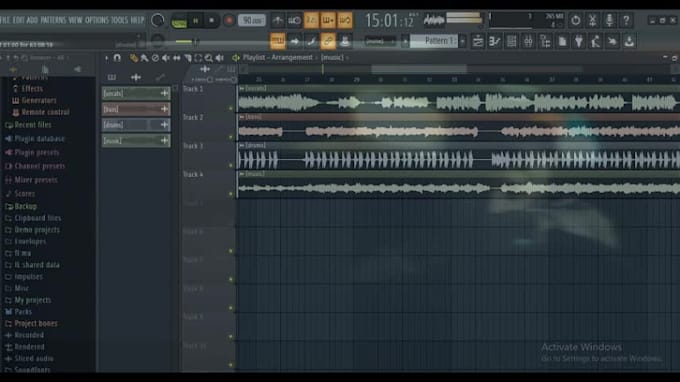Open the playlist options menu arrow
The width and height of the screenshot is (680, 382).
pyautogui.click(x=107, y=58)
